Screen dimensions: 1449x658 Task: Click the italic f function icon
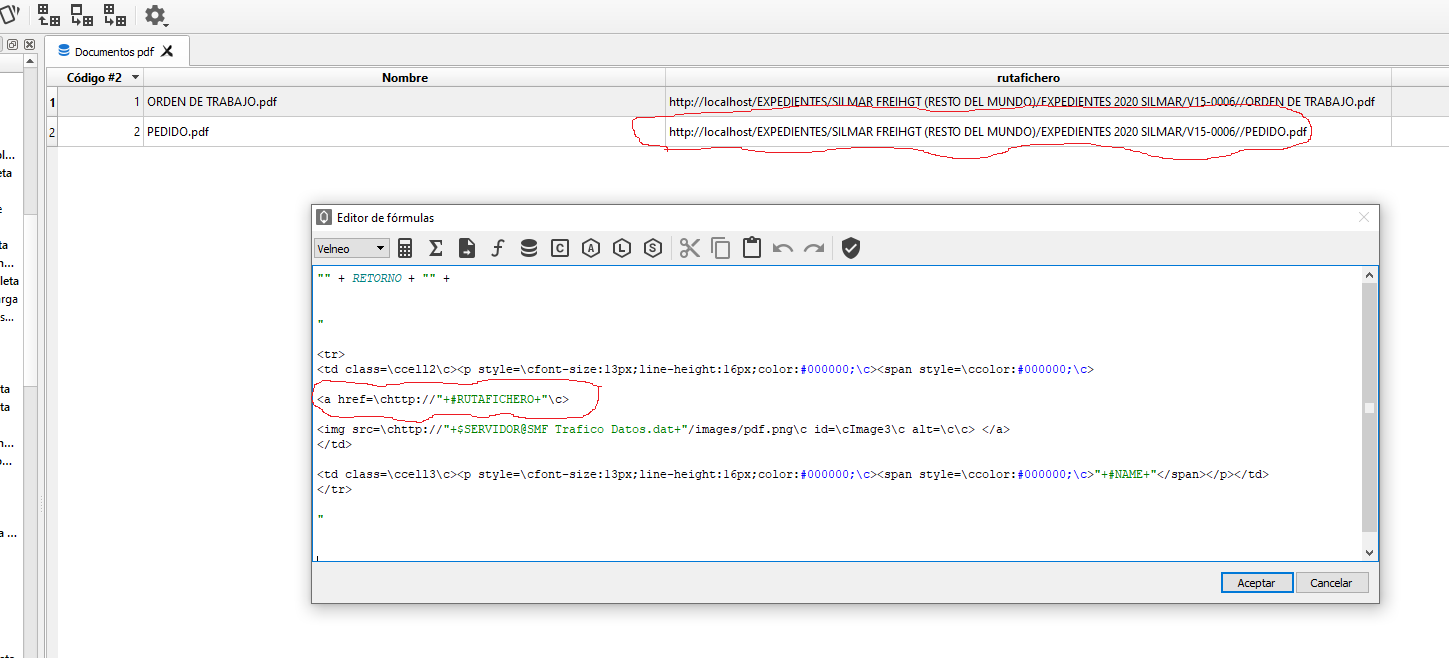[x=498, y=248]
